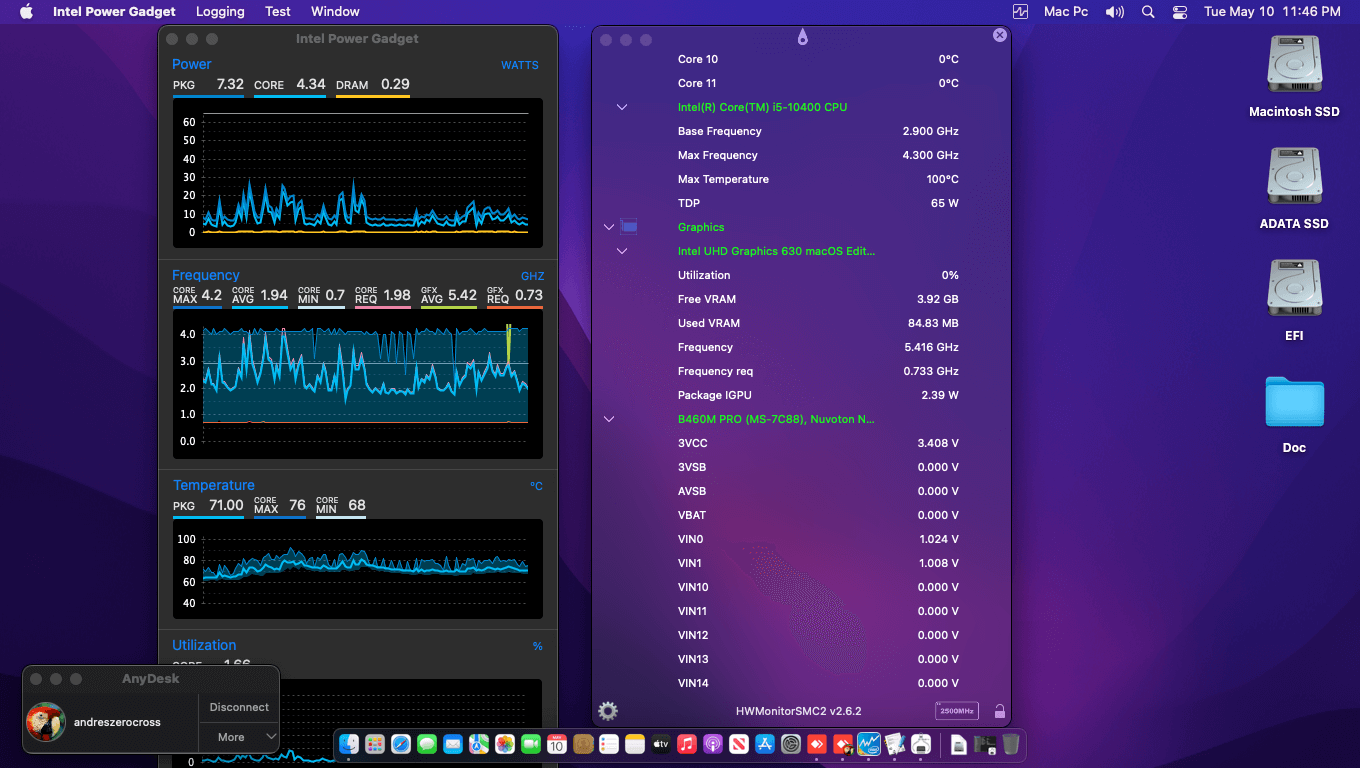The image size is (1360, 768).
Task: Toggle the lock icon in HWMonitorSMC2
Action: pyautogui.click(x=1000, y=710)
